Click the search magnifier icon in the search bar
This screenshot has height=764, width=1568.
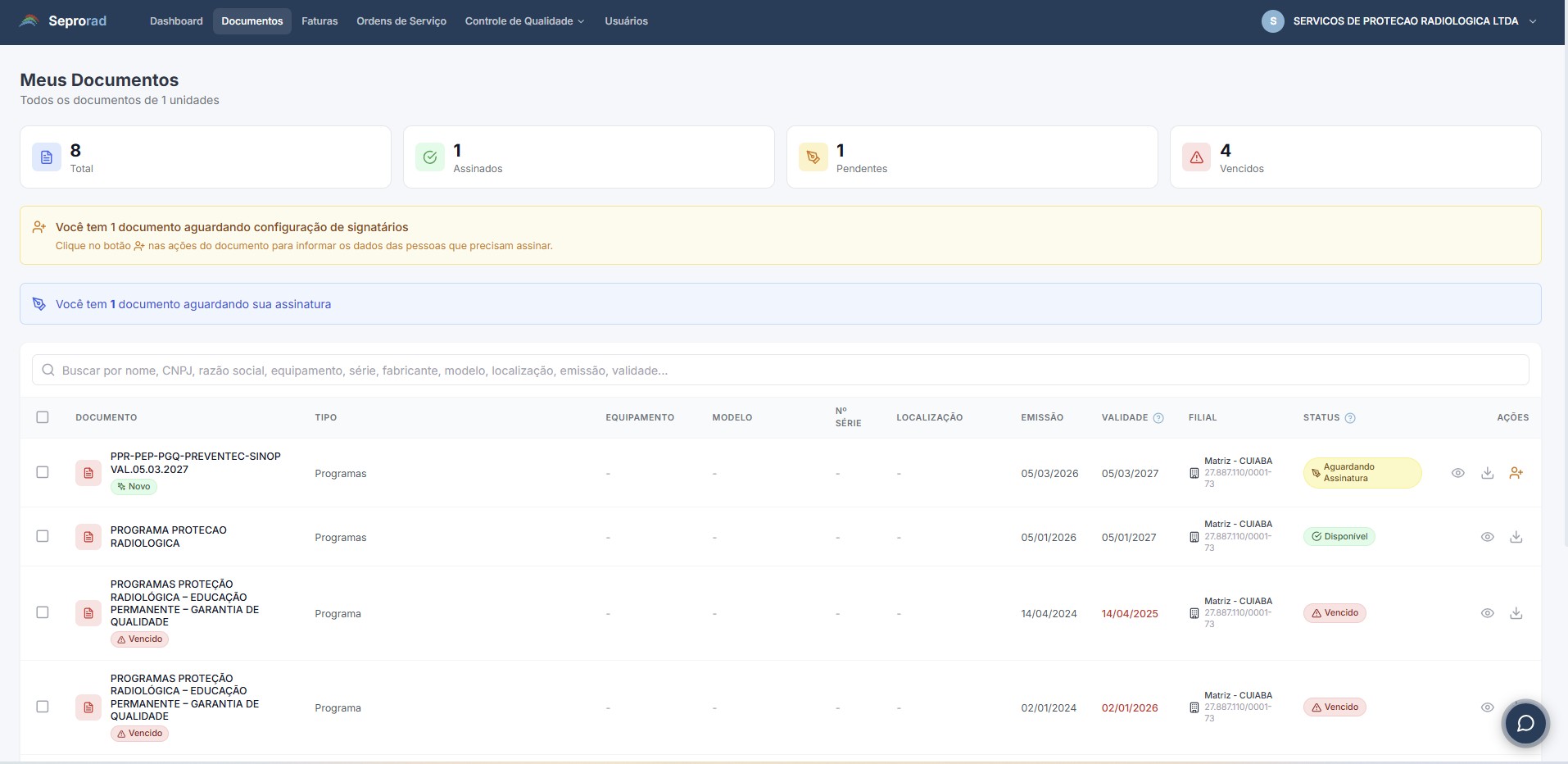coord(49,370)
